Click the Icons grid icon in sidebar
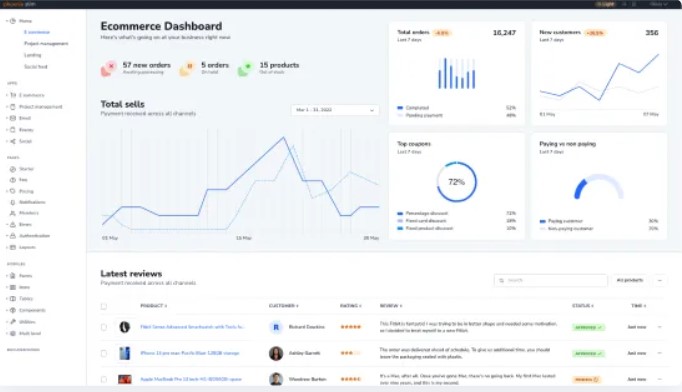The width and height of the screenshot is (682, 392). tap(13, 287)
